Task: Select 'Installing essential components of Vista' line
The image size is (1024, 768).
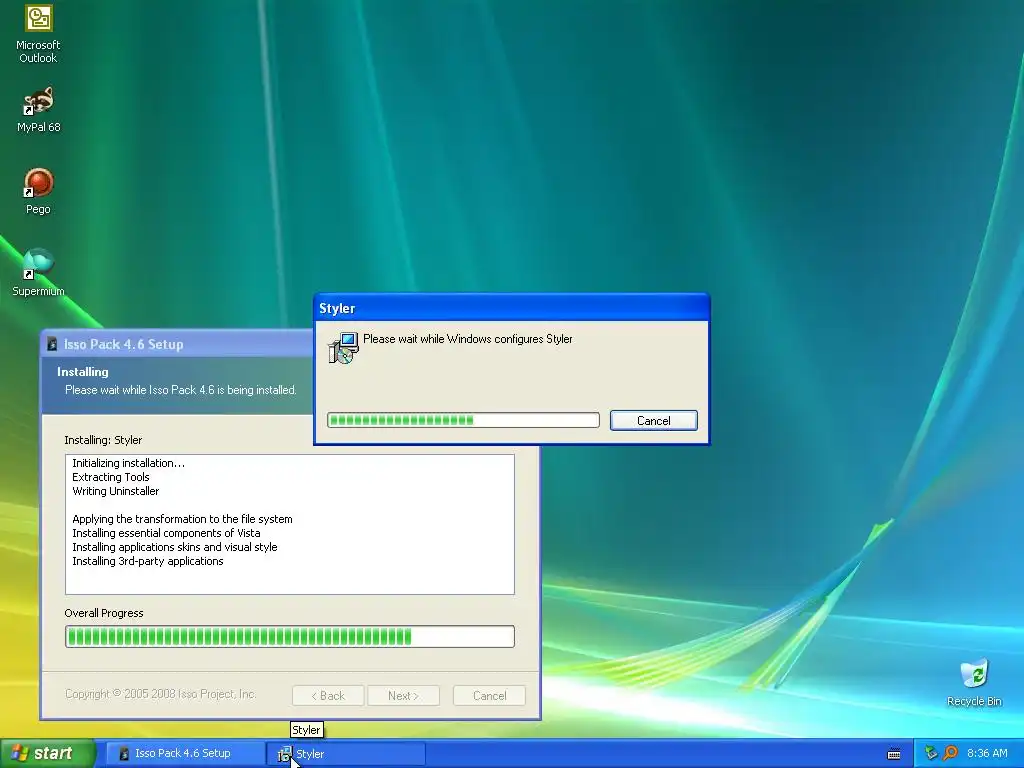Action: point(166,533)
